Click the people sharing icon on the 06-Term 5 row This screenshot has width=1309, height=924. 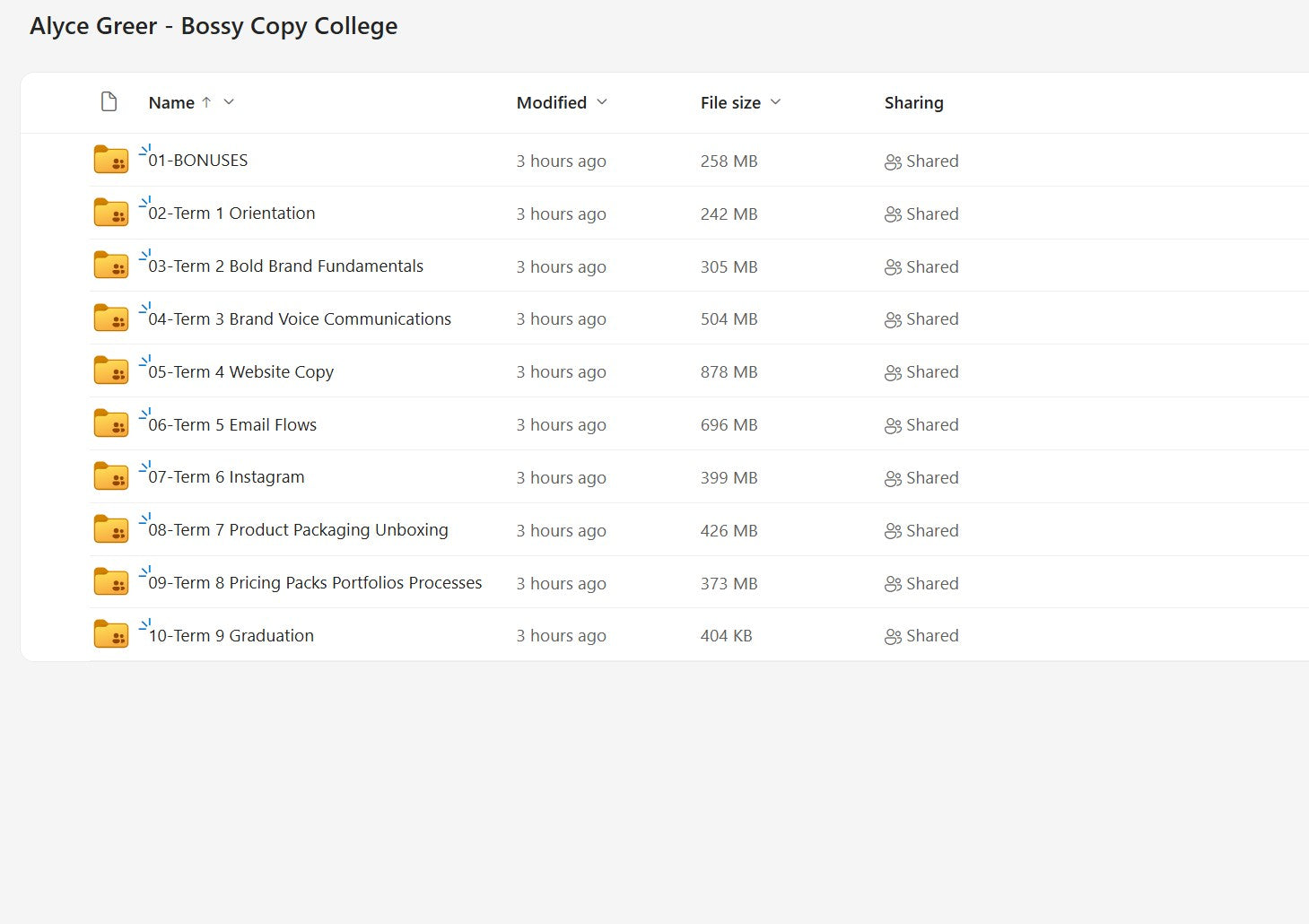892,424
